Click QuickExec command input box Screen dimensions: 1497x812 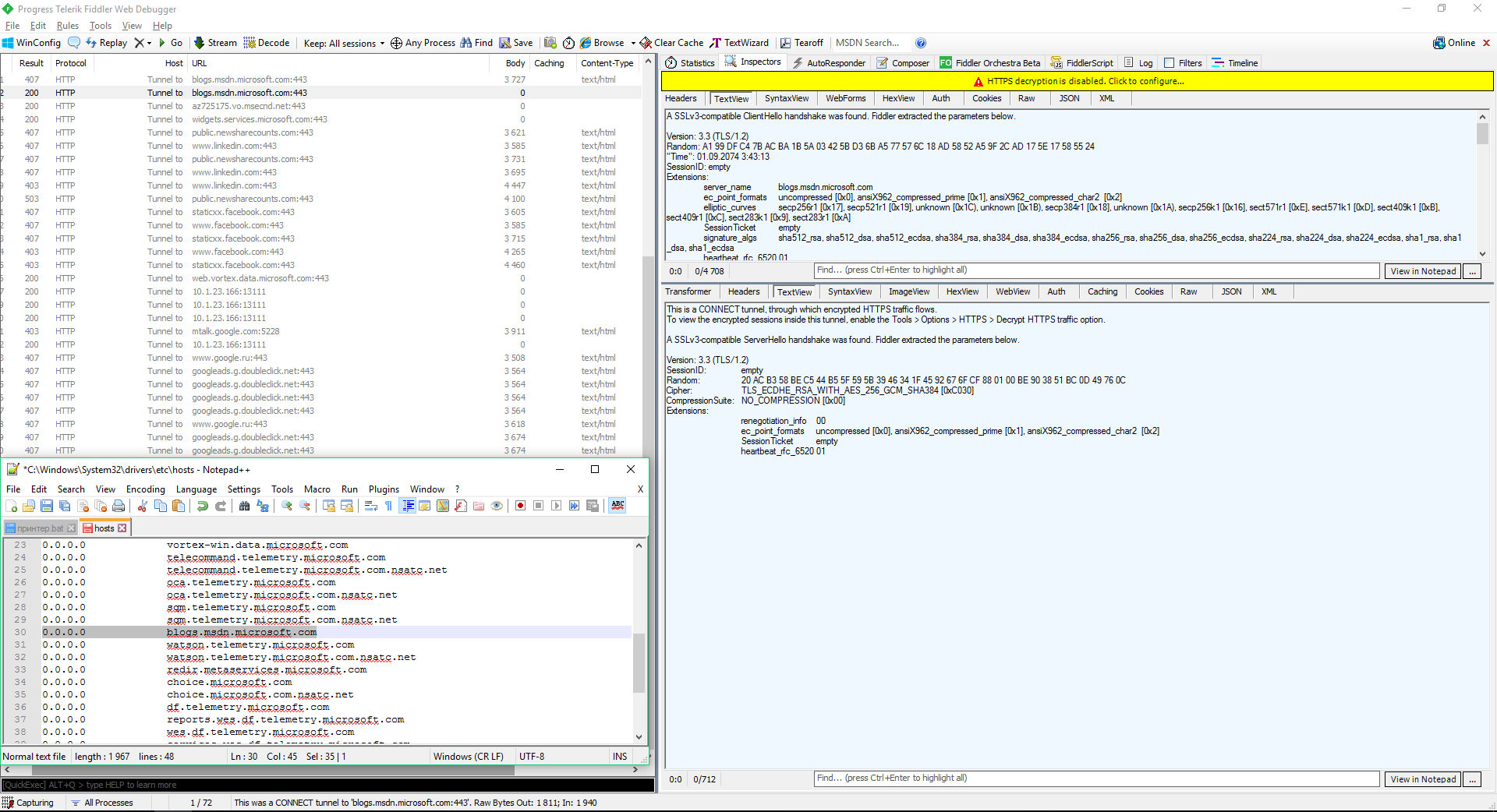327,785
